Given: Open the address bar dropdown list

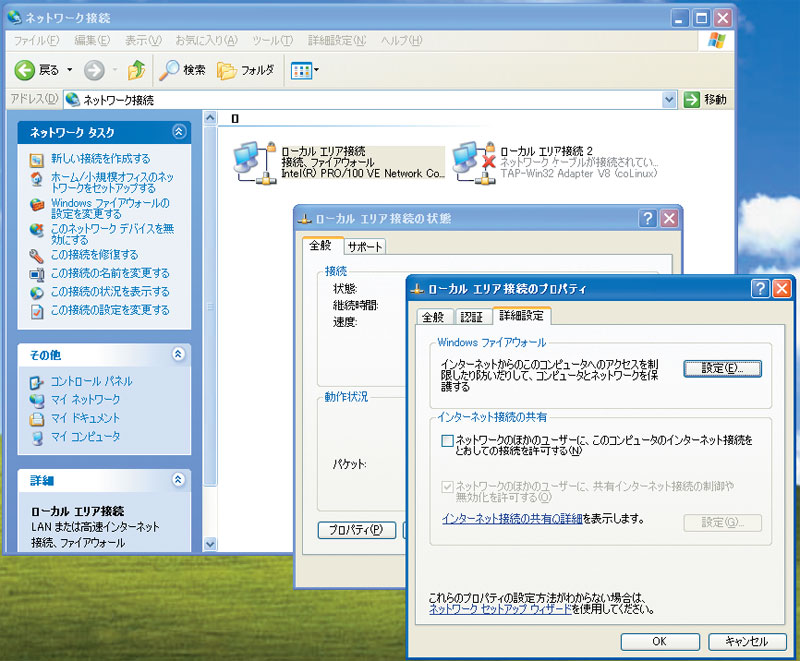Looking at the screenshot, I should 670,99.
